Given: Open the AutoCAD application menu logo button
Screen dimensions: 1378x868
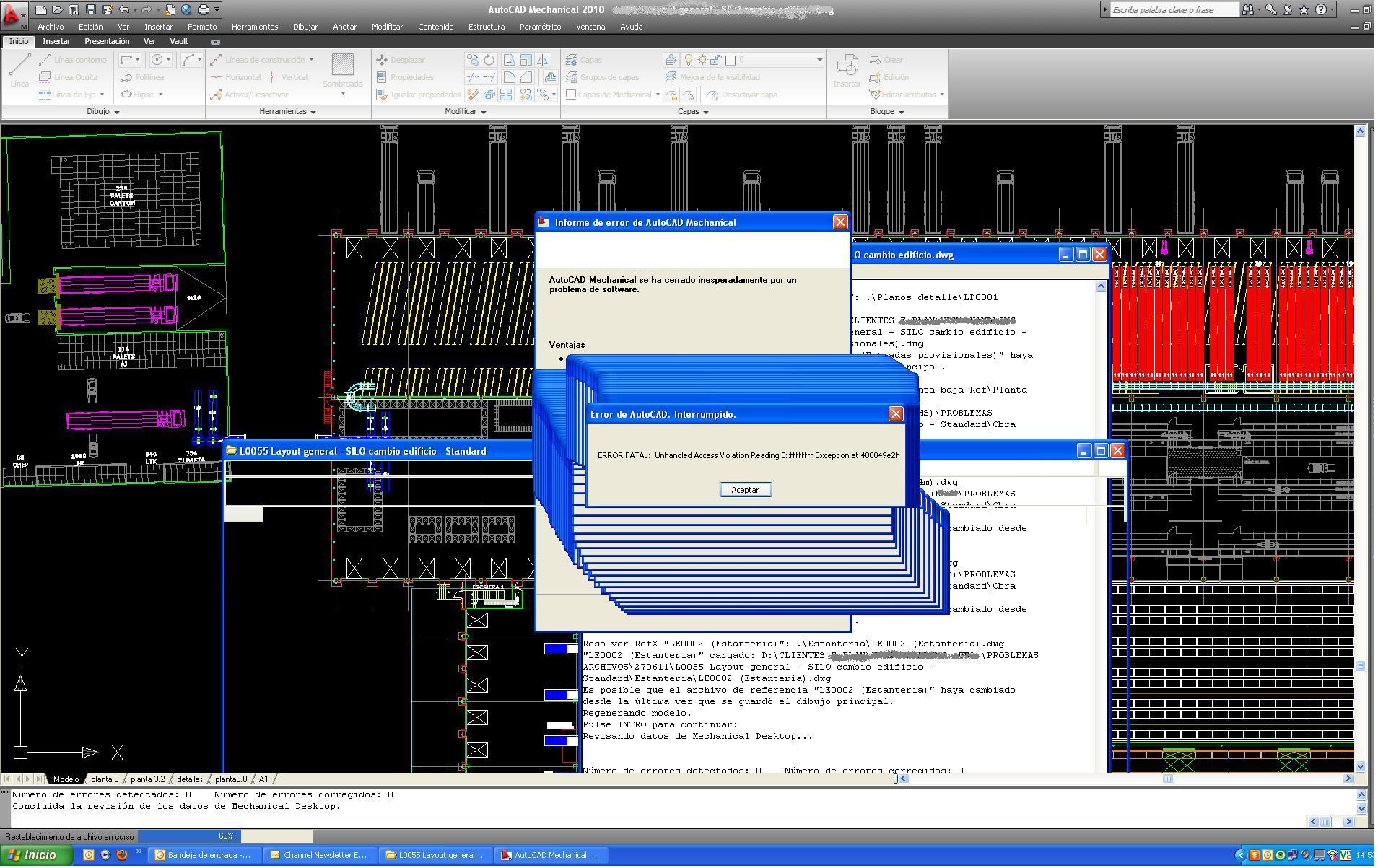Looking at the screenshot, I should click(x=13, y=14).
